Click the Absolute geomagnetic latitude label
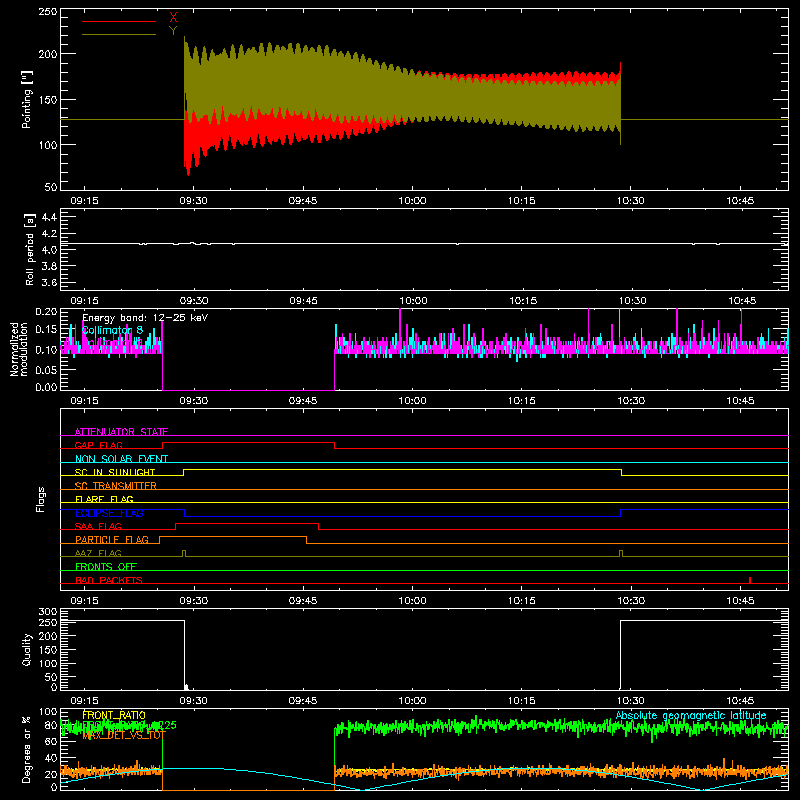 pos(691,716)
